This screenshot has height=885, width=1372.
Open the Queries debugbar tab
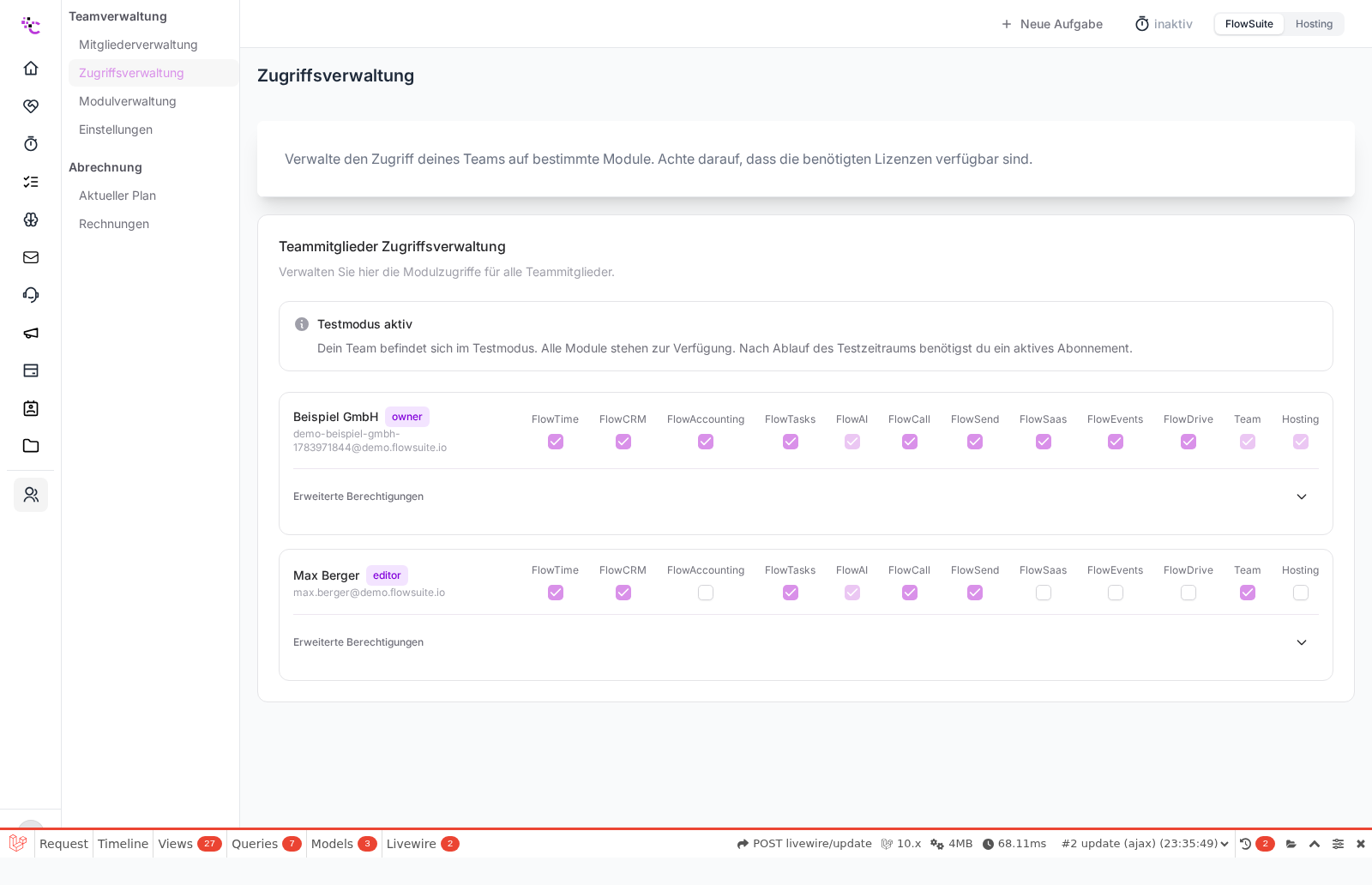(266, 844)
